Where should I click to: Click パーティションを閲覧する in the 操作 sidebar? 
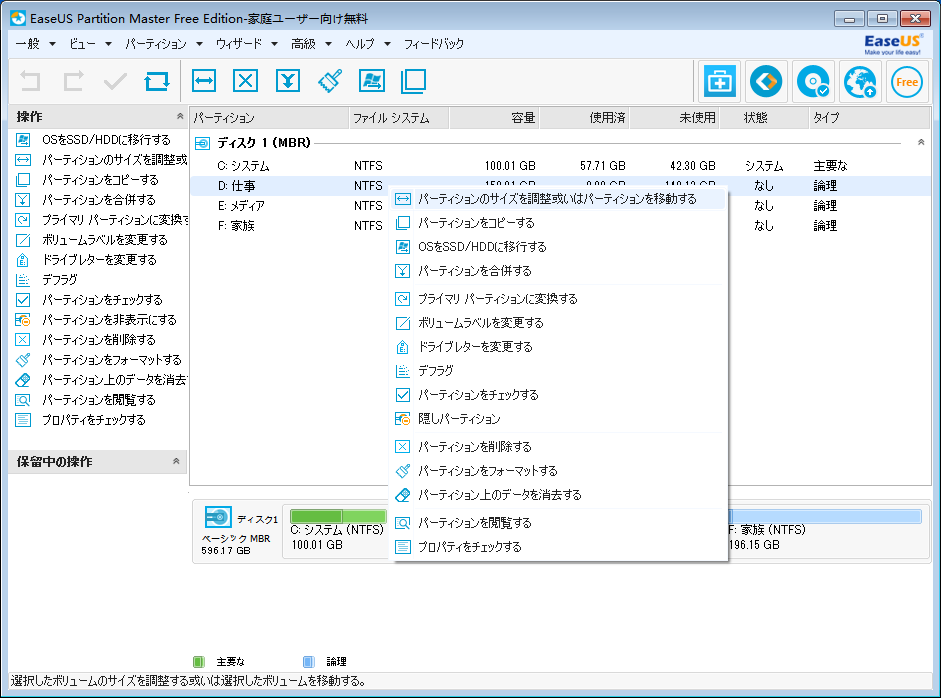click(x=98, y=400)
